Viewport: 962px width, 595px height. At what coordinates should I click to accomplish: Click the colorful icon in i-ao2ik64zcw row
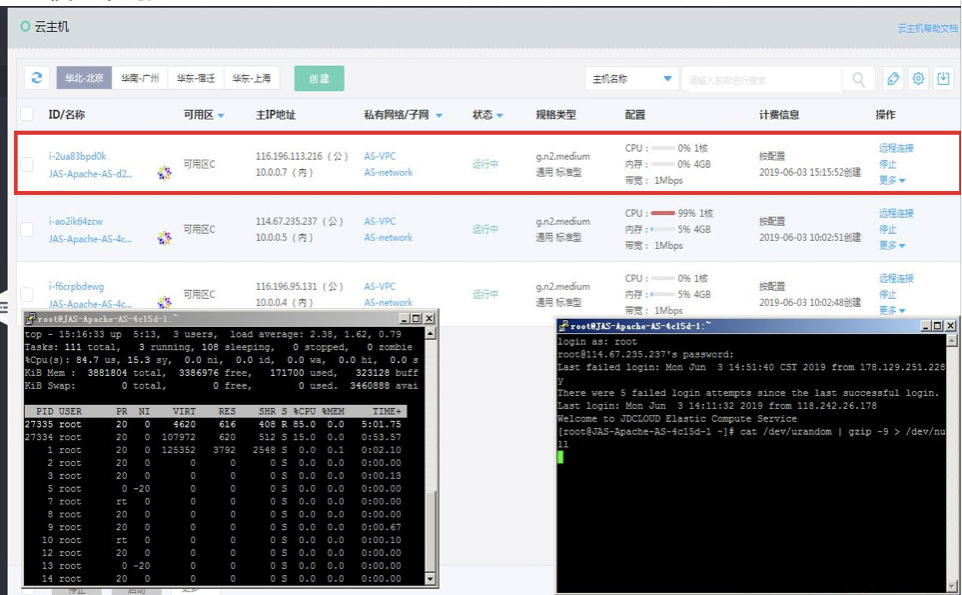click(x=164, y=238)
